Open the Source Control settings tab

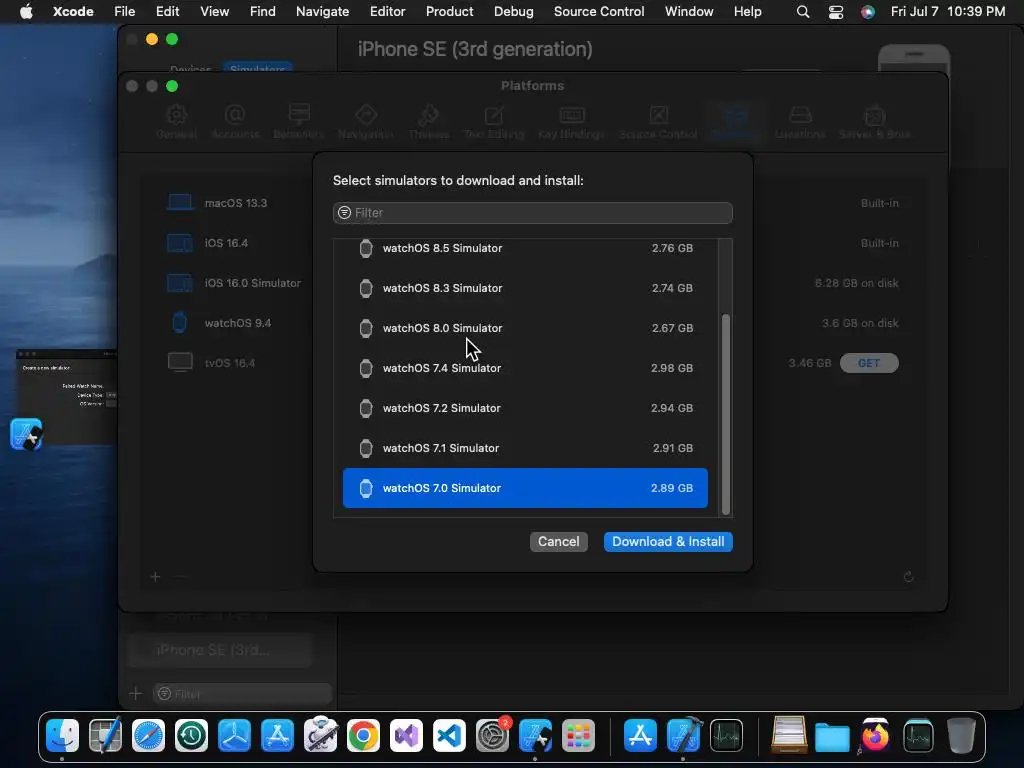pos(658,122)
